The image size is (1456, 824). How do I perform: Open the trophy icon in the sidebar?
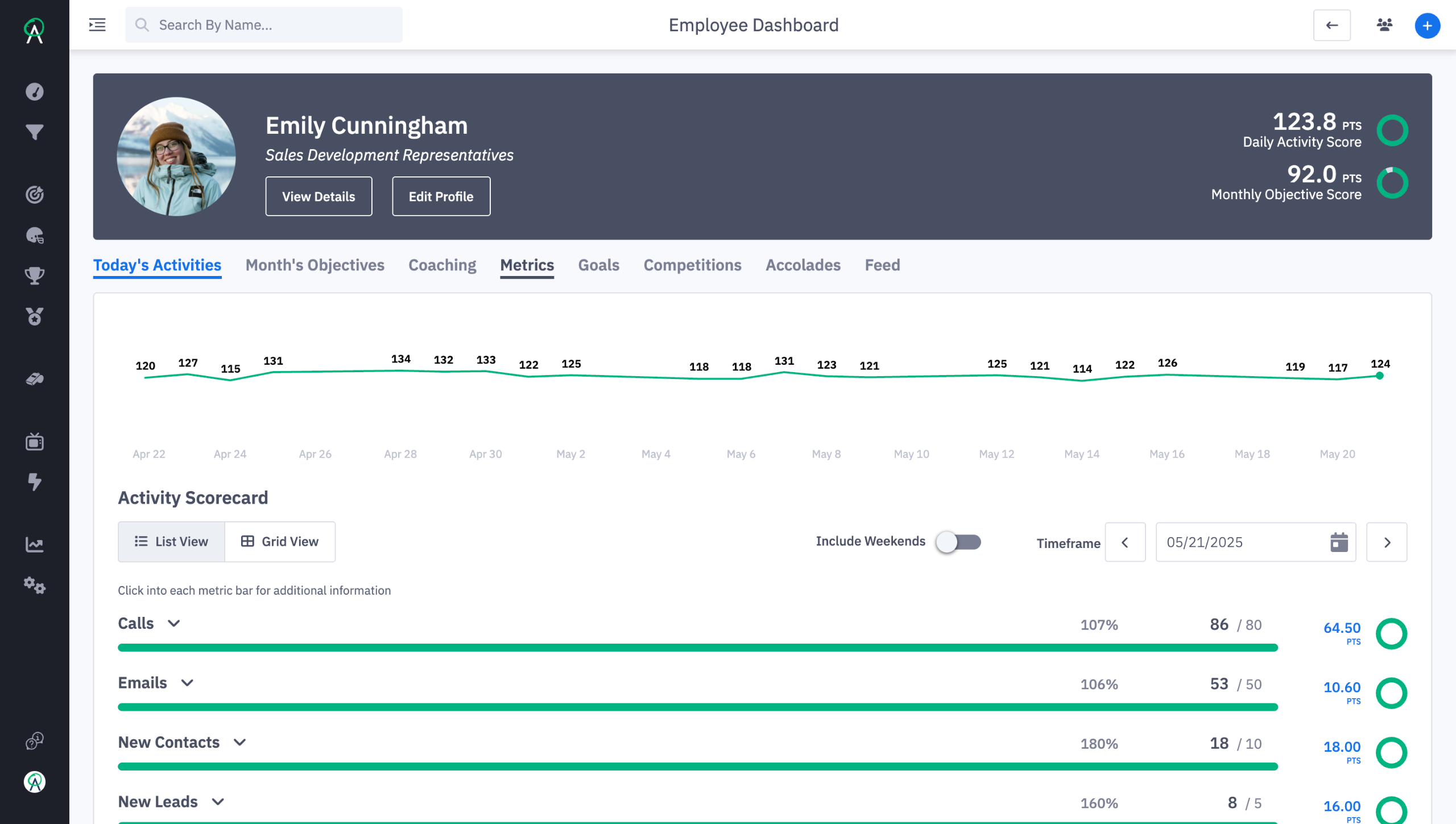click(x=35, y=276)
